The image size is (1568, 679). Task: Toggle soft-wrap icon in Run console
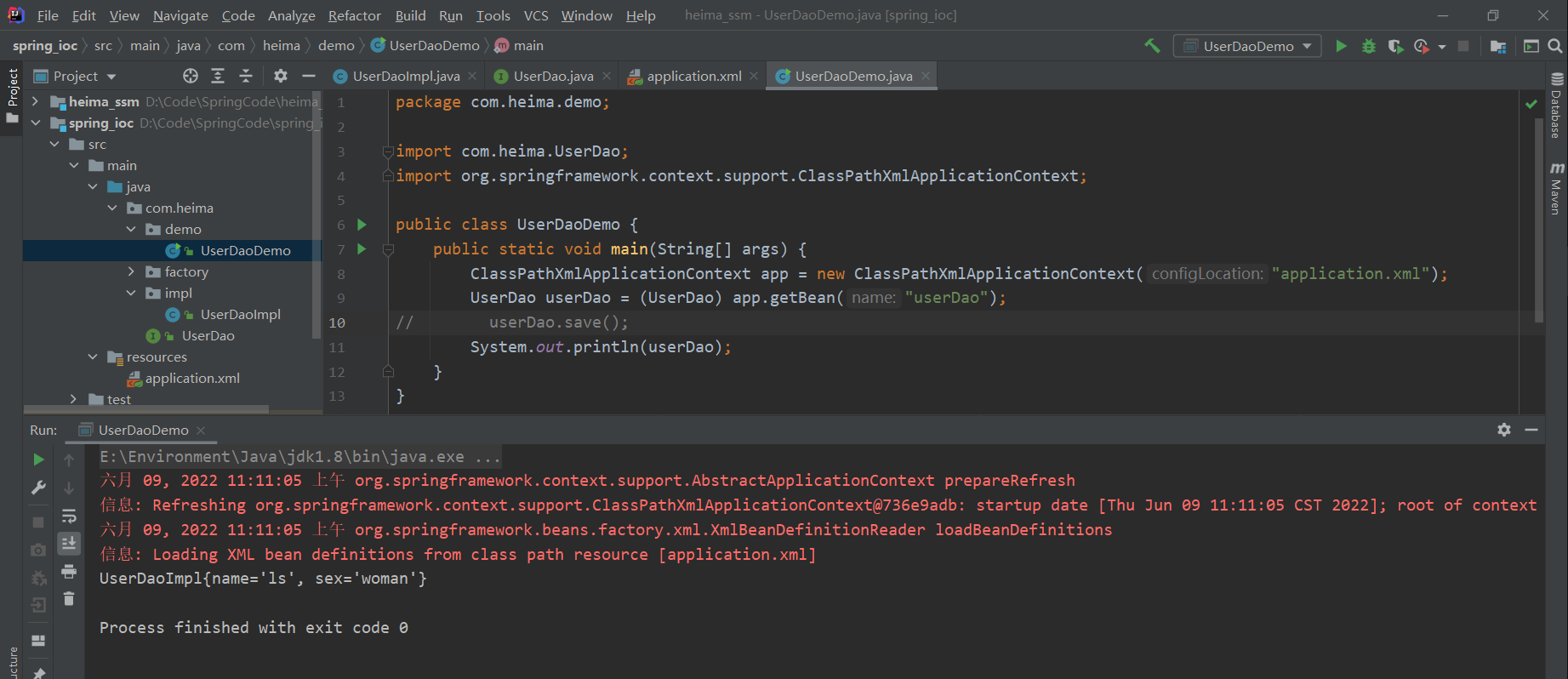pyautogui.click(x=69, y=516)
